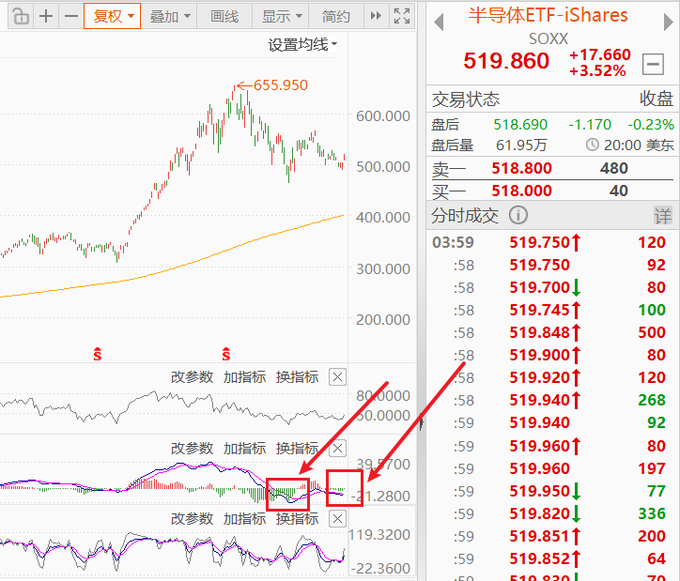The height and width of the screenshot is (581, 680).
Task: Click trade price 519.851
Action: pyautogui.click(x=539, y=536)
